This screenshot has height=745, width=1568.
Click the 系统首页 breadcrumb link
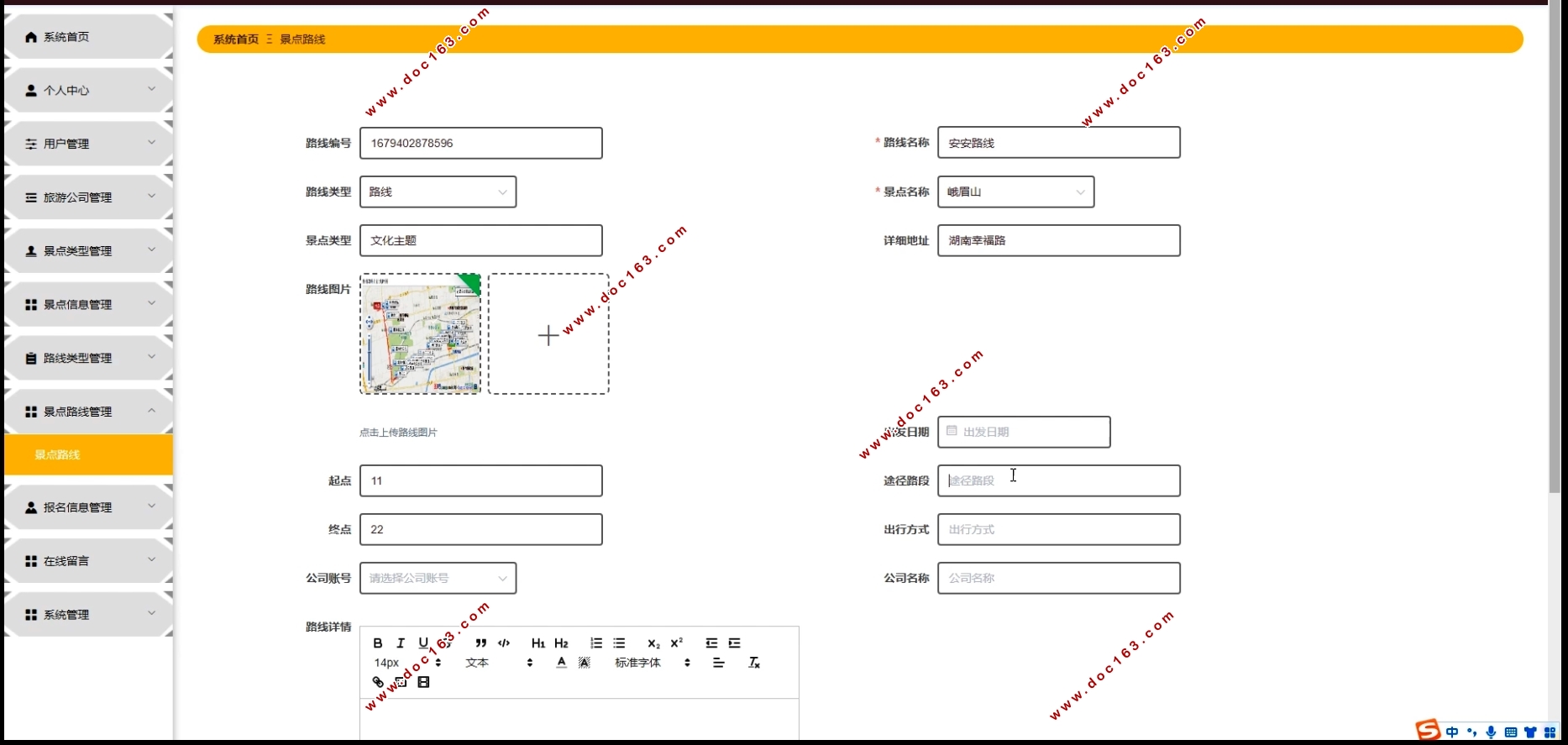coord(236,39)
